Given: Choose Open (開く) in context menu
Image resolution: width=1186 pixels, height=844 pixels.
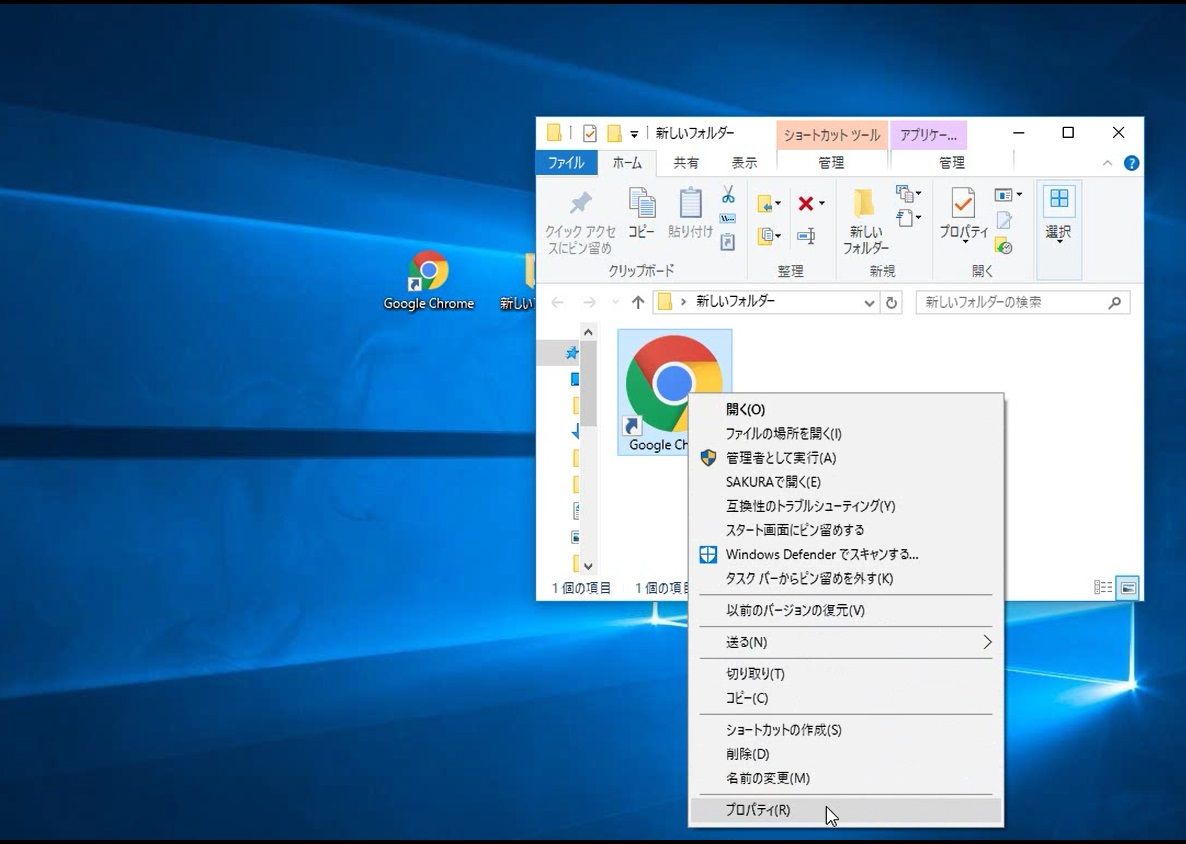Looking at the screenshot, I should [847, 409].
